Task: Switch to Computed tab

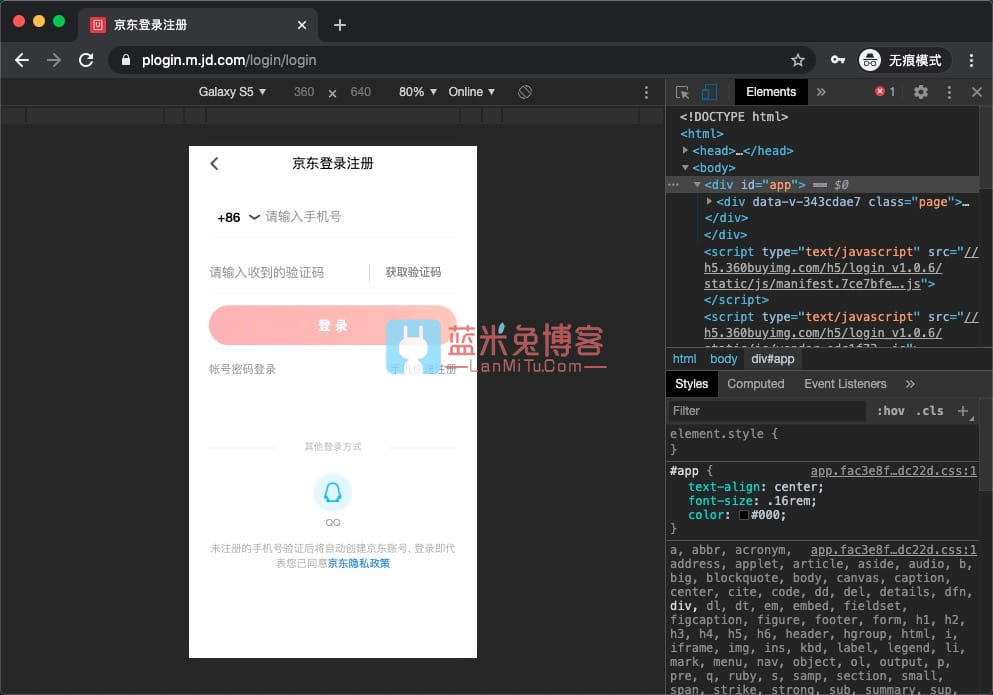Action: click(756, 384)
